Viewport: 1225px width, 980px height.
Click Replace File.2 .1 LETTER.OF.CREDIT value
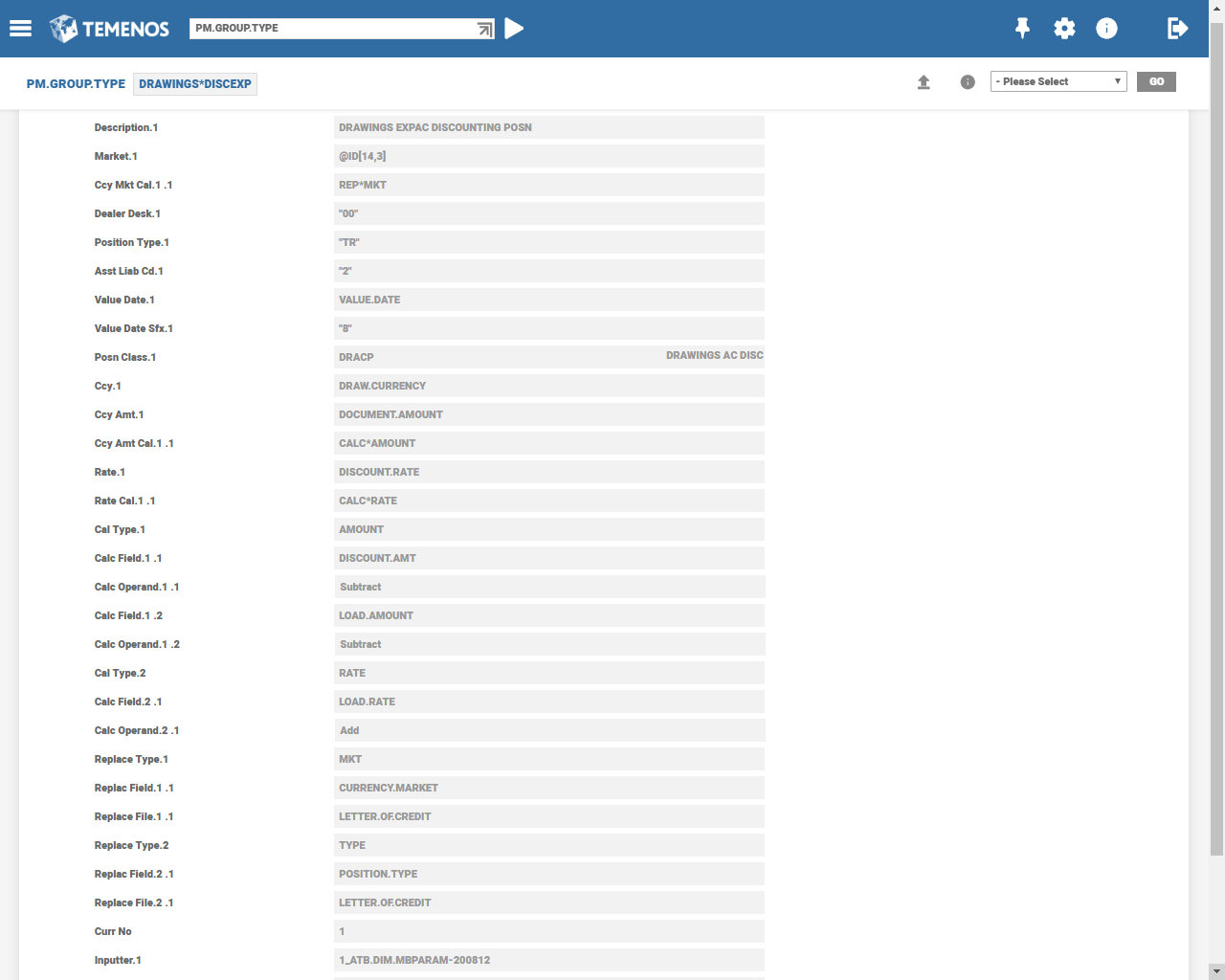pyautogui.click(x=549, y=902)
